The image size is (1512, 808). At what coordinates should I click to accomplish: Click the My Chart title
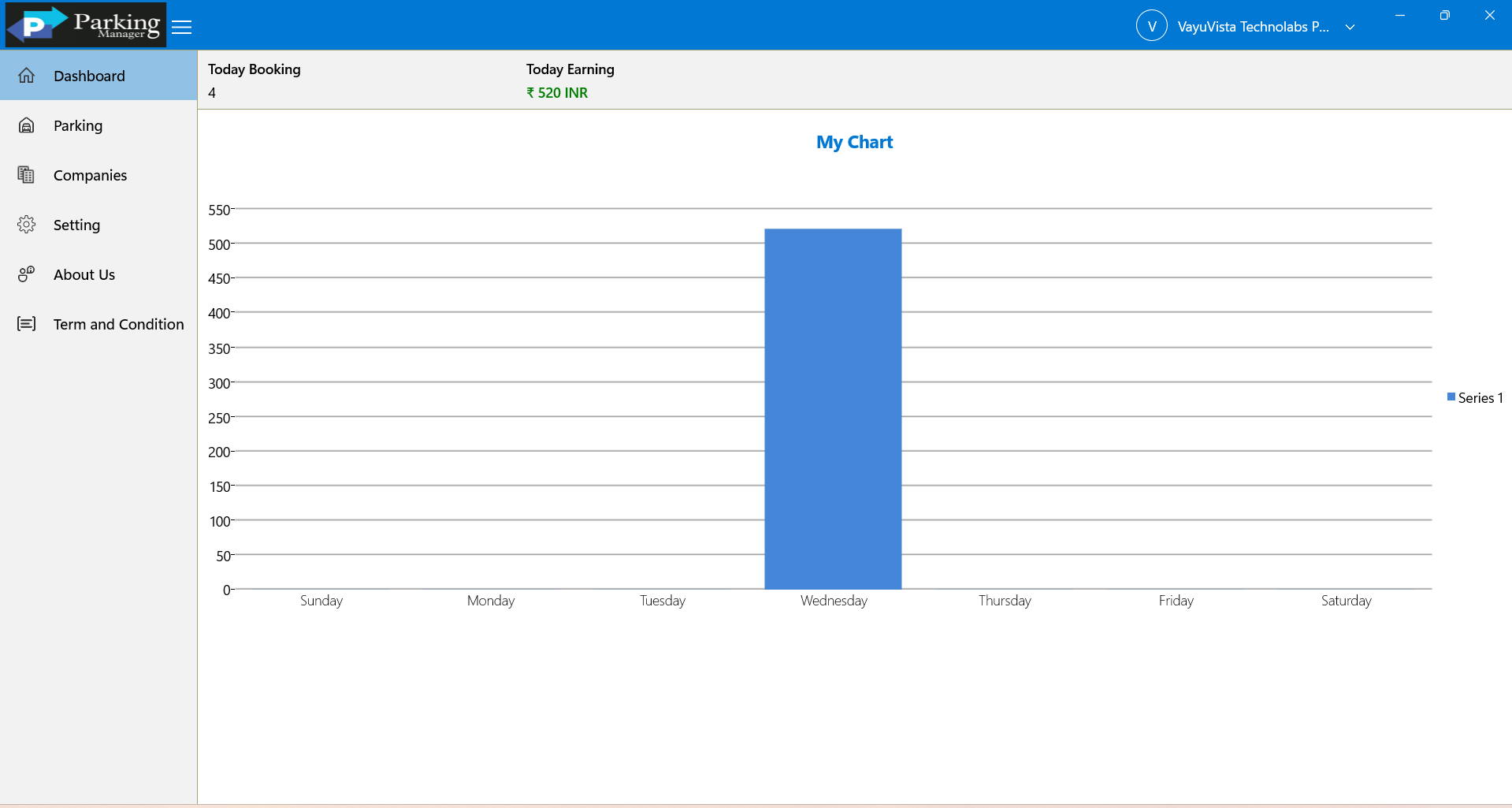[x=854, y=143]
